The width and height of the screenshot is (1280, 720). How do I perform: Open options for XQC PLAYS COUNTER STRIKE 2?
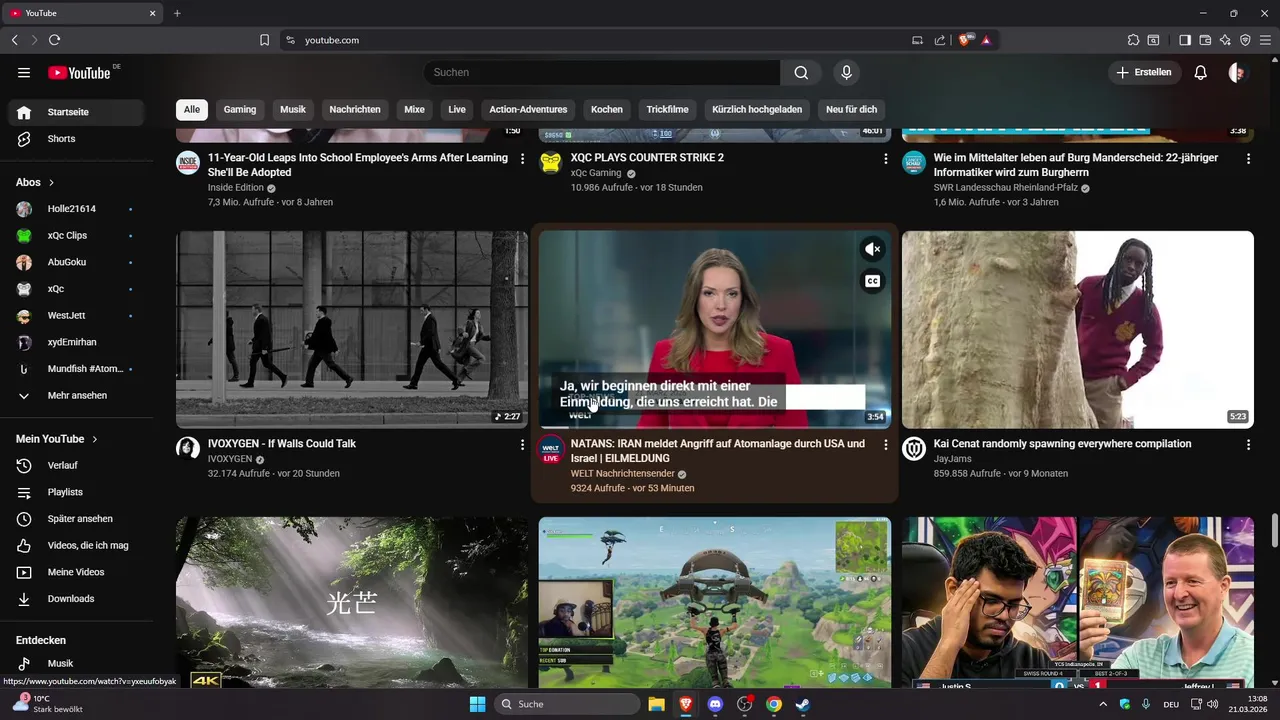tap(885, 158)
